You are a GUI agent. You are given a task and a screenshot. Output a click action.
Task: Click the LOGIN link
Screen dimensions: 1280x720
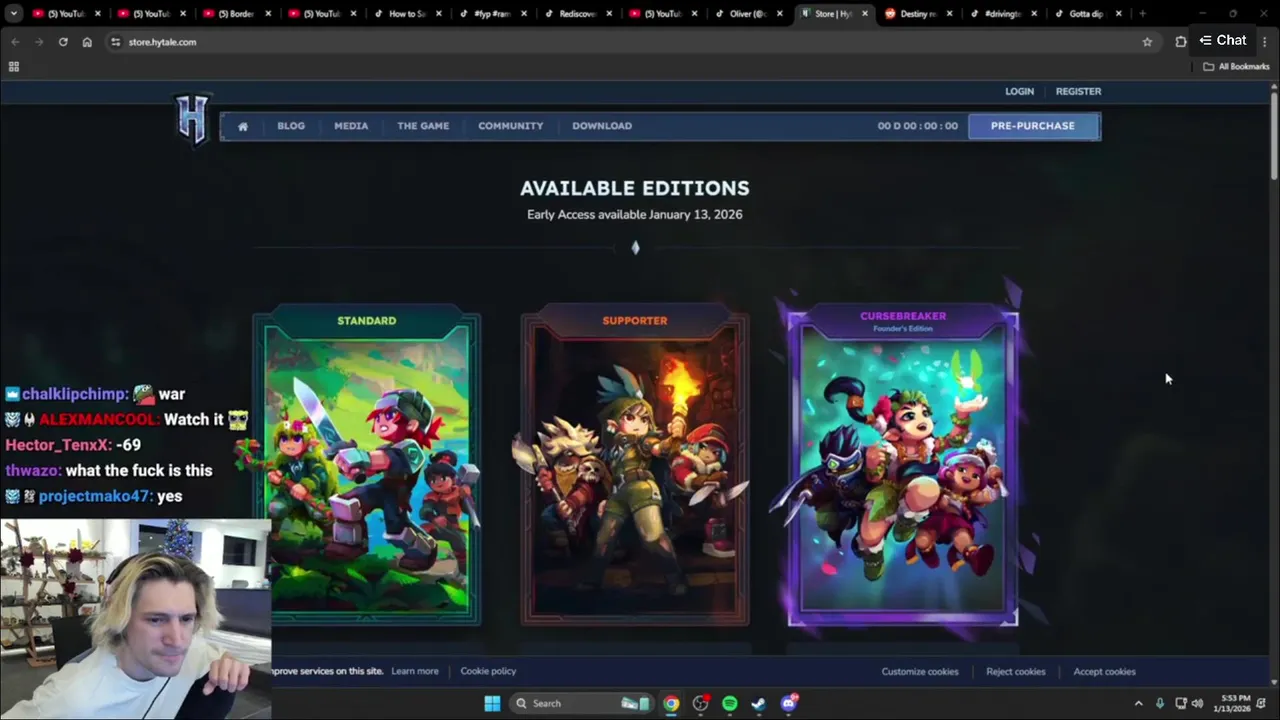pyautogui.click(x=1020, y=91)
